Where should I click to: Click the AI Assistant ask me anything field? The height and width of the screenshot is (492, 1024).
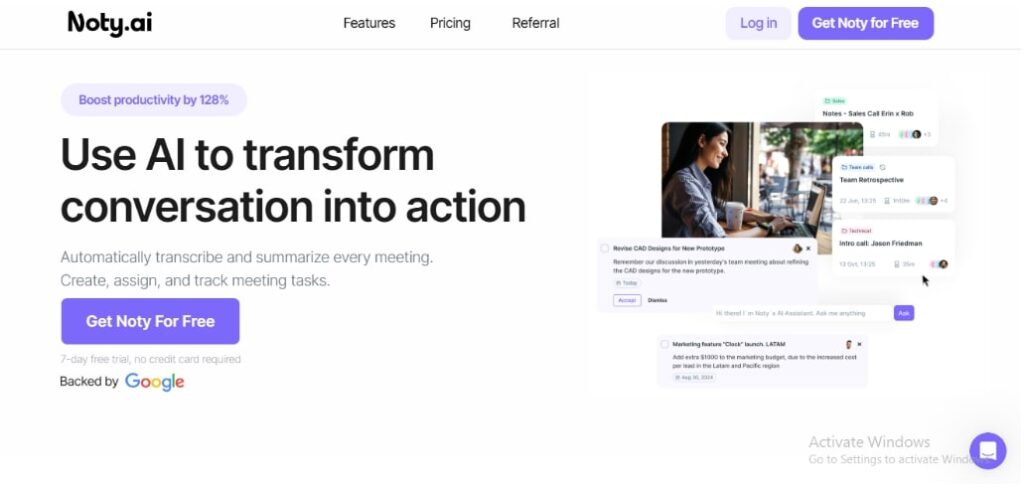tap(803, 313)
